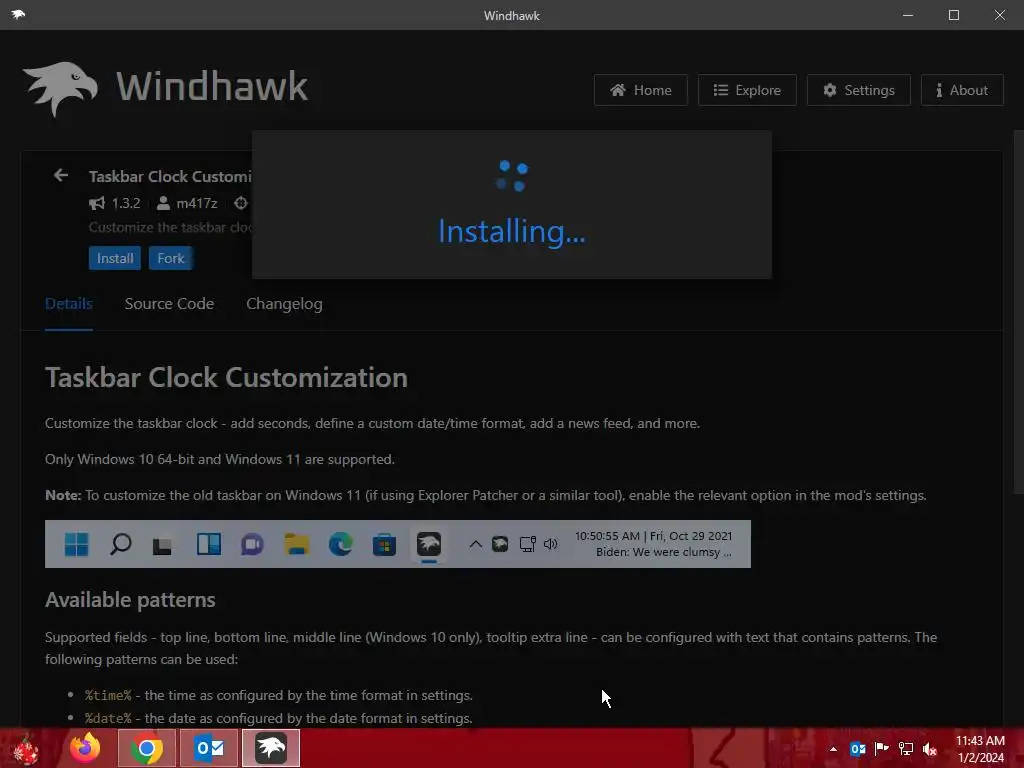Fork the Taskbar Clock mod
The image size is (1024, 768).
point(170,258)
